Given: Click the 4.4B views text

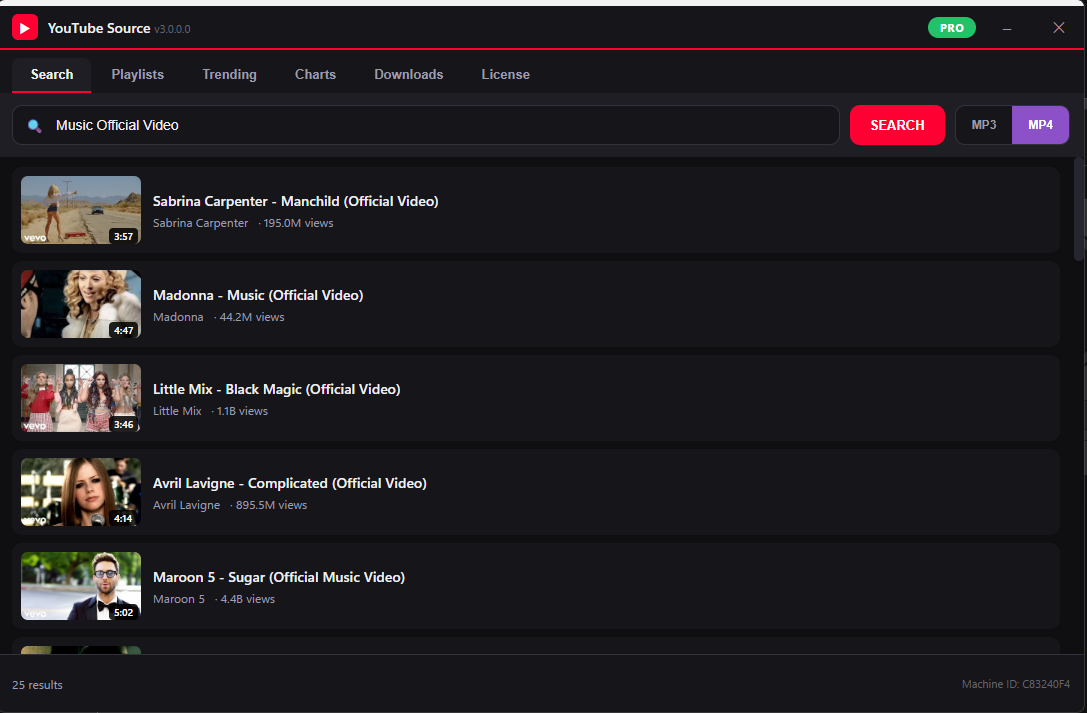Looking at the screenshot, I should point(247,599).
